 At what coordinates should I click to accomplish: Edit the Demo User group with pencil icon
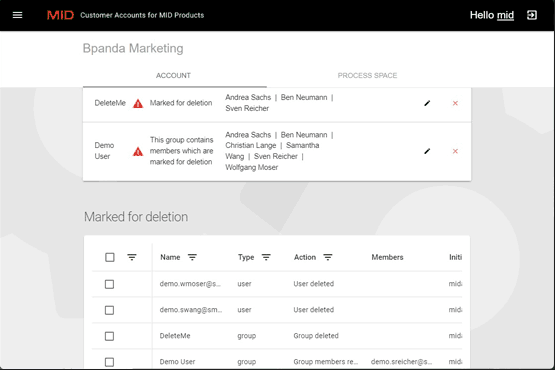point(427,151)
